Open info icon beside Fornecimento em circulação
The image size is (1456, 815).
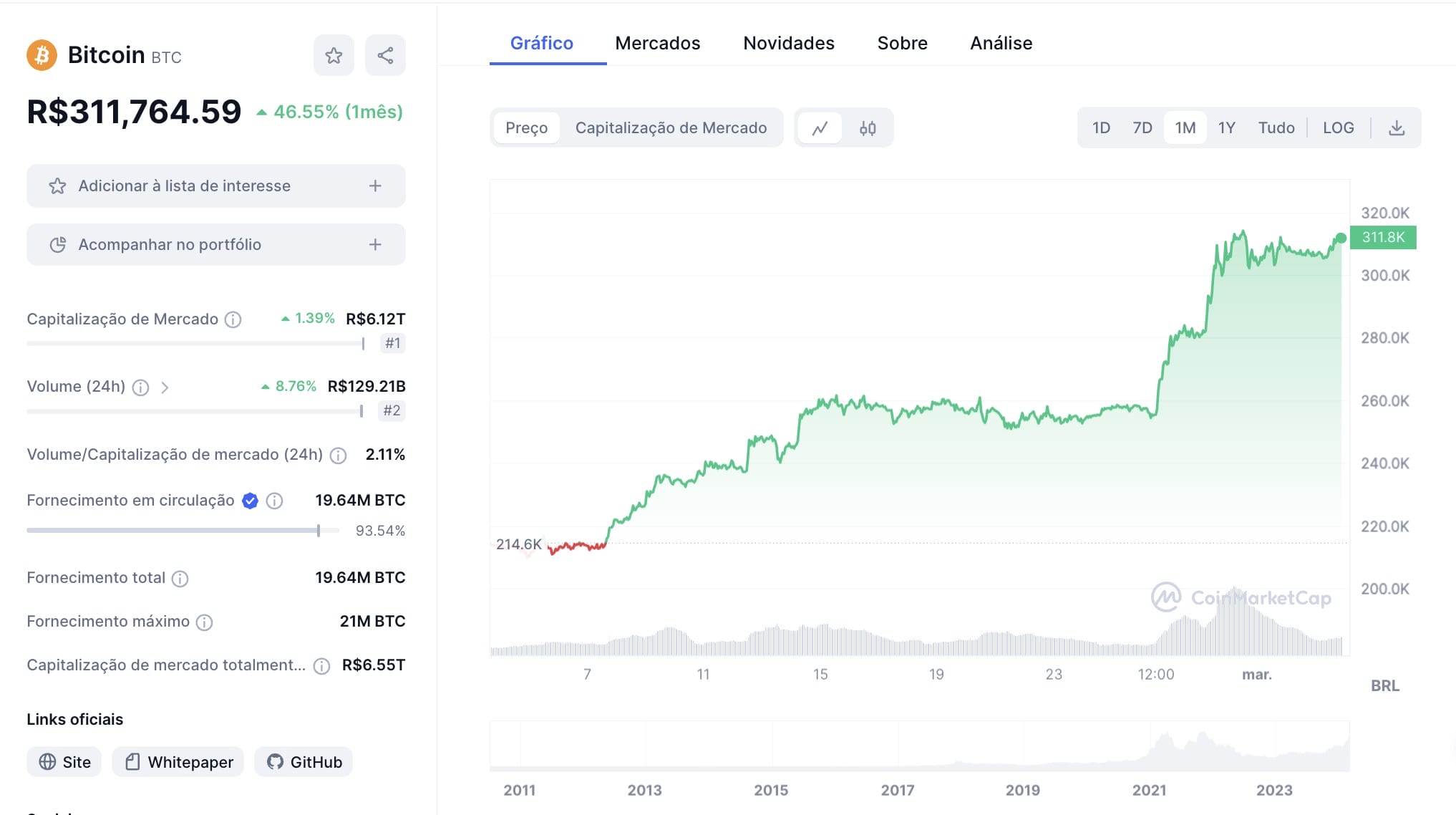pos(274,501)
